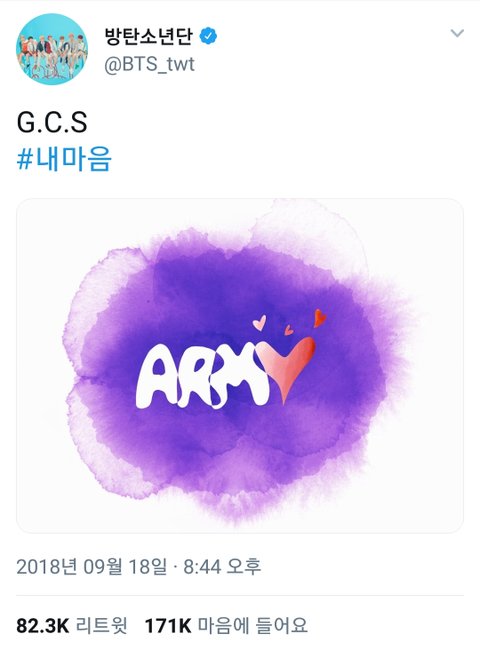This screenshot has width=480, height=650.
Task: Open the #내마음 hashtag
Action: [x=64, y=159]
